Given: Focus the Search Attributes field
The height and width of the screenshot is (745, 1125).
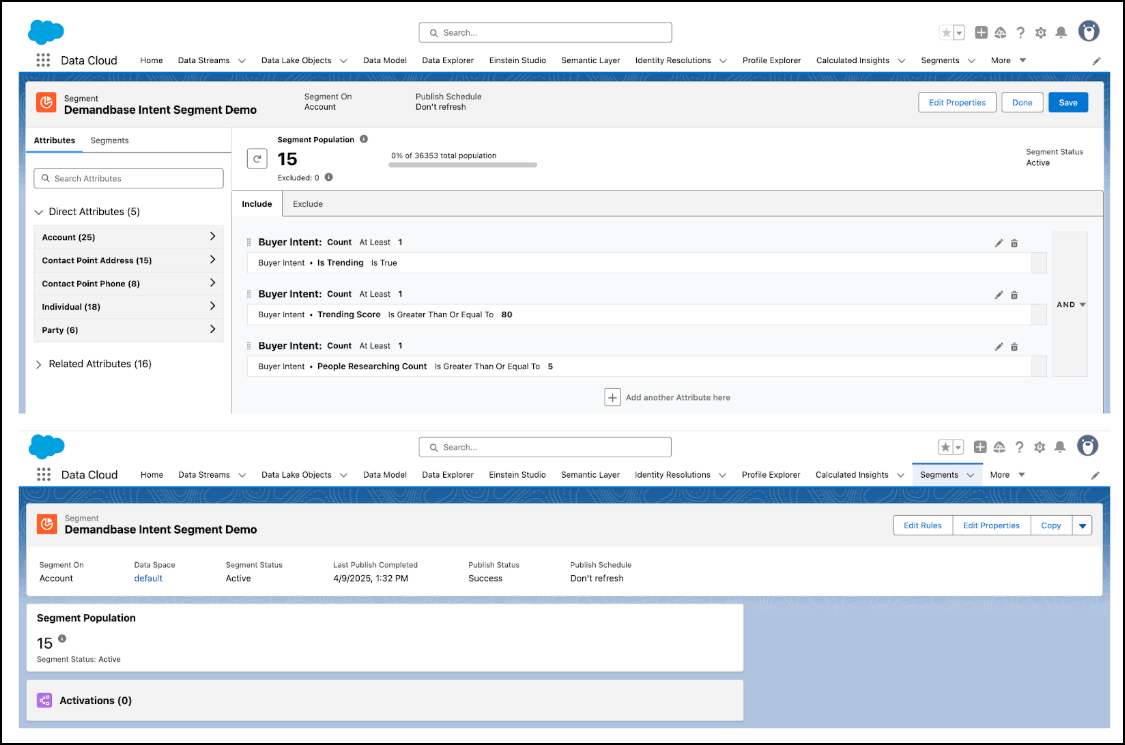Looking at the screenshot, I should pyautogui.click(x=128, y=178).
